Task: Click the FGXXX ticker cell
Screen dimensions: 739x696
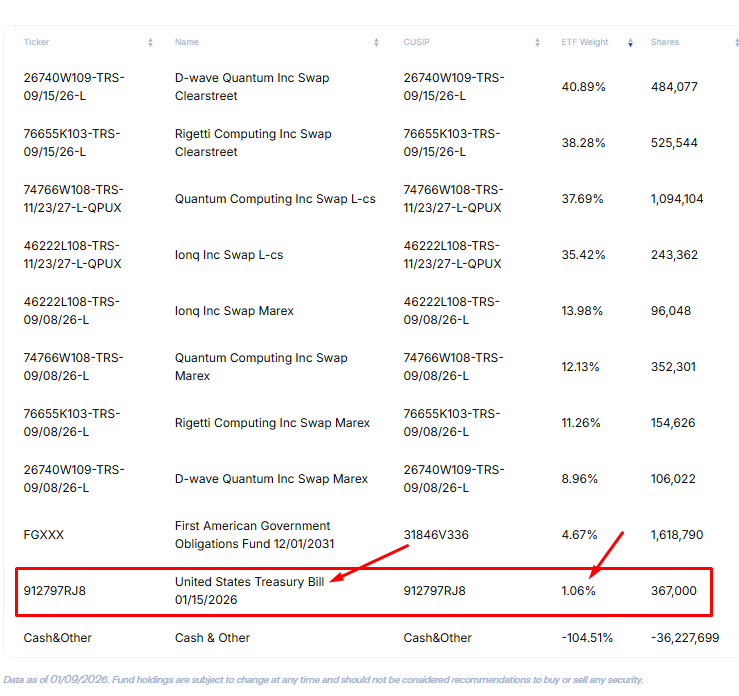Action: [43, 535]
